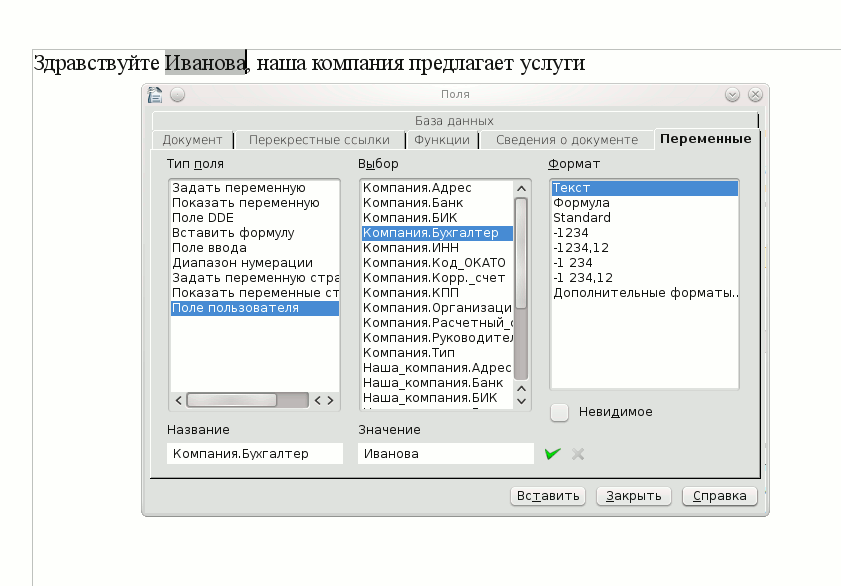
Task: Select Дополнительные форматы in the Формат list
Action: coord(645,293)
